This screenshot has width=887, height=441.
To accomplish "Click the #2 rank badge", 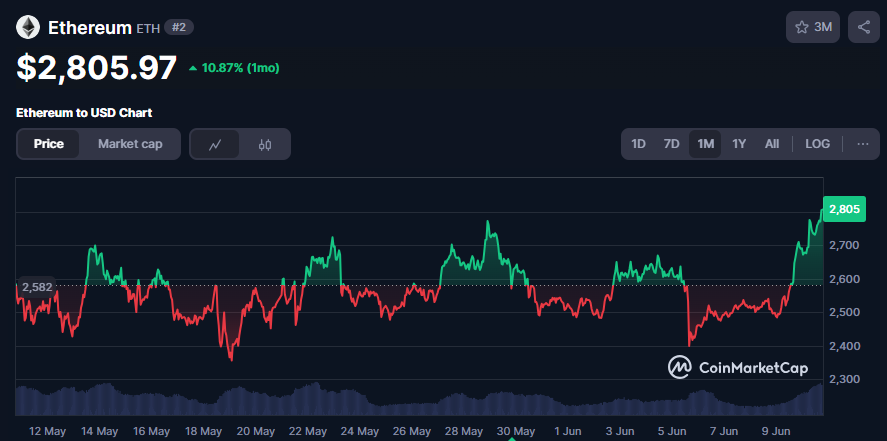I will click(x=179, y=27).
